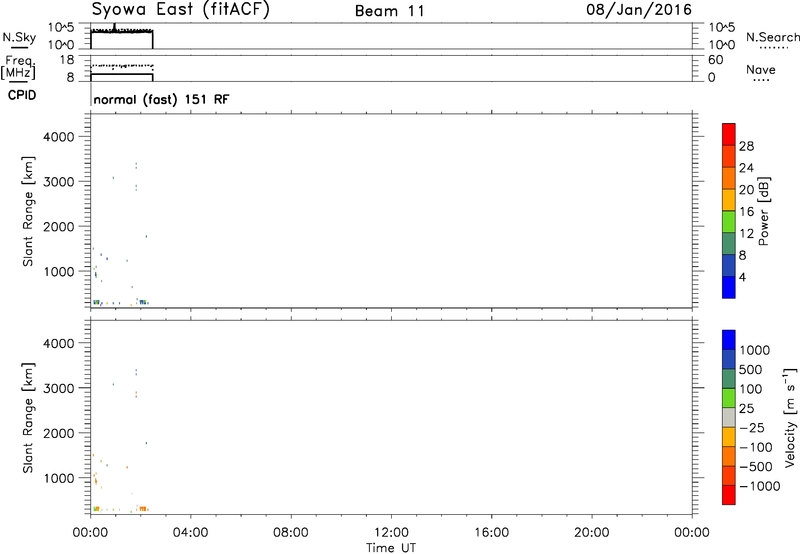Image resolution: width=800 pixels, height=554 pixels.
Task: Click the "N.Sky" legend label
Action: pos(19,37)
